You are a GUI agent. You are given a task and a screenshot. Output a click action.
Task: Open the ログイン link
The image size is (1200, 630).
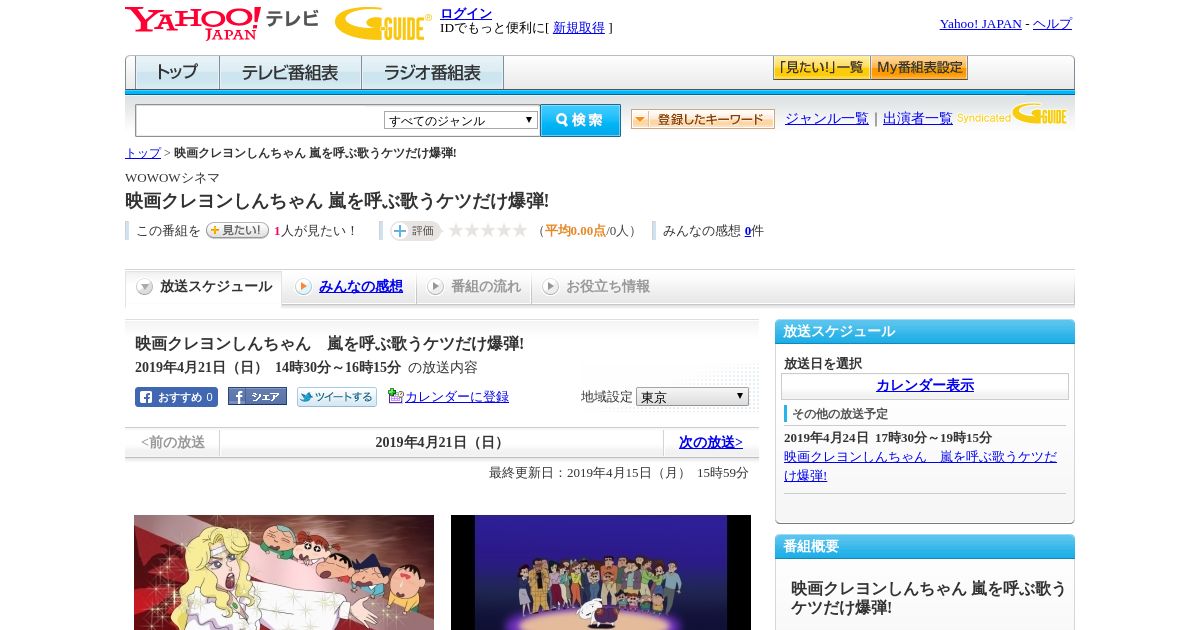tap(466, 13)
